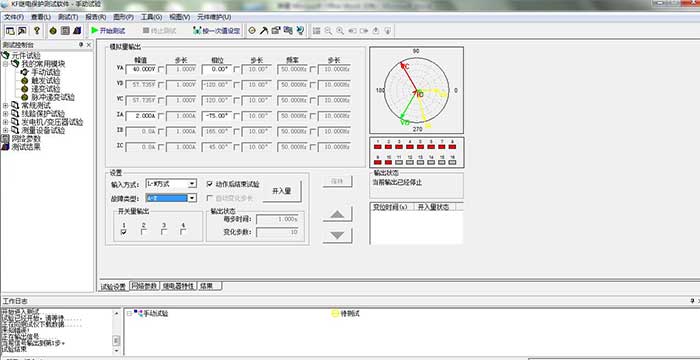This screenshot has height=360, width=700.
Task: Click the 开入量 button
Action: pyautogui.click(x=282, y=191)
